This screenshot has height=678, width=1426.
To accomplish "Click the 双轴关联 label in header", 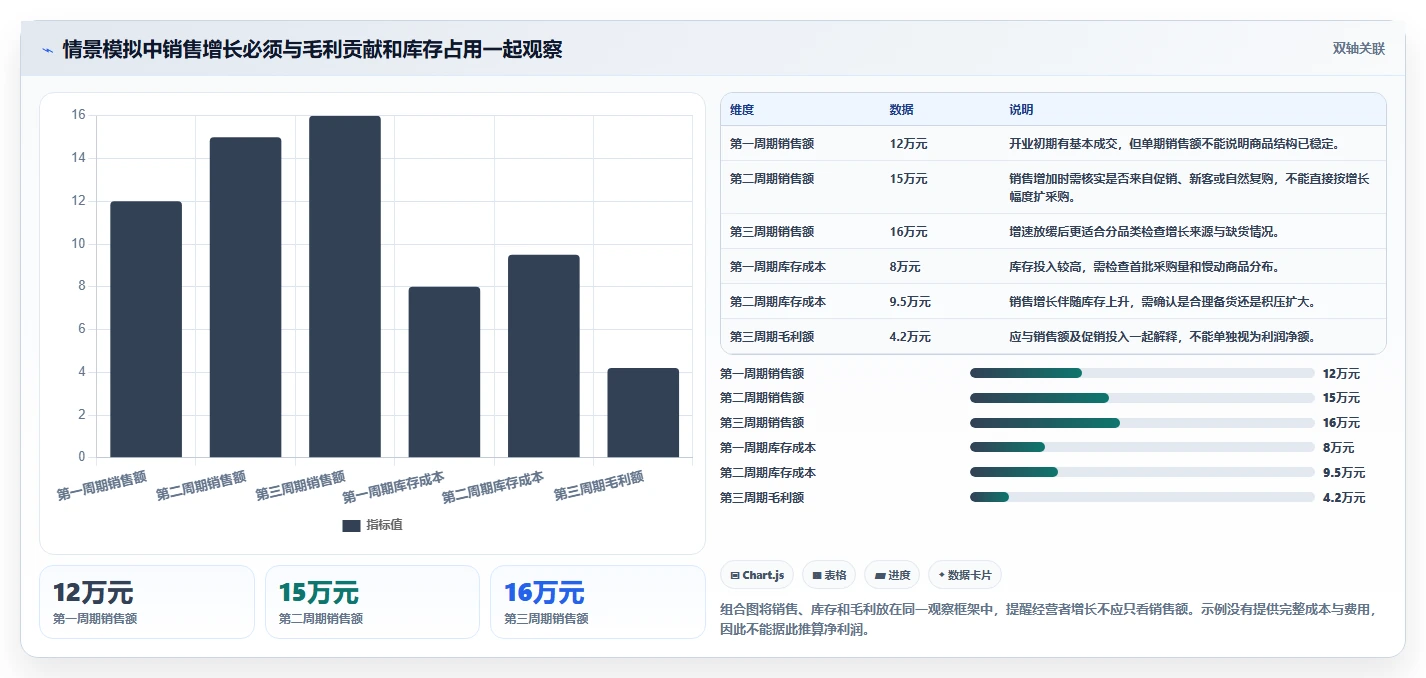I will click(x=1358, y=48).
